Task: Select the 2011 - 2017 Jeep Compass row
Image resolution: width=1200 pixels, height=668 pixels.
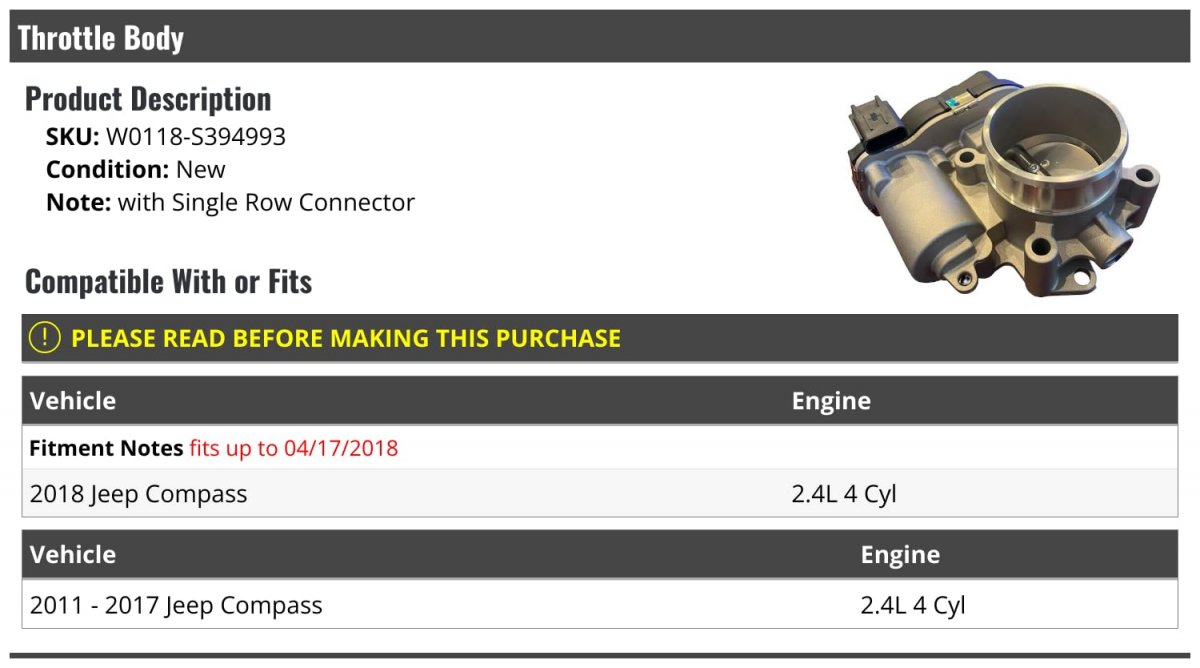Action: coord(600,604)
